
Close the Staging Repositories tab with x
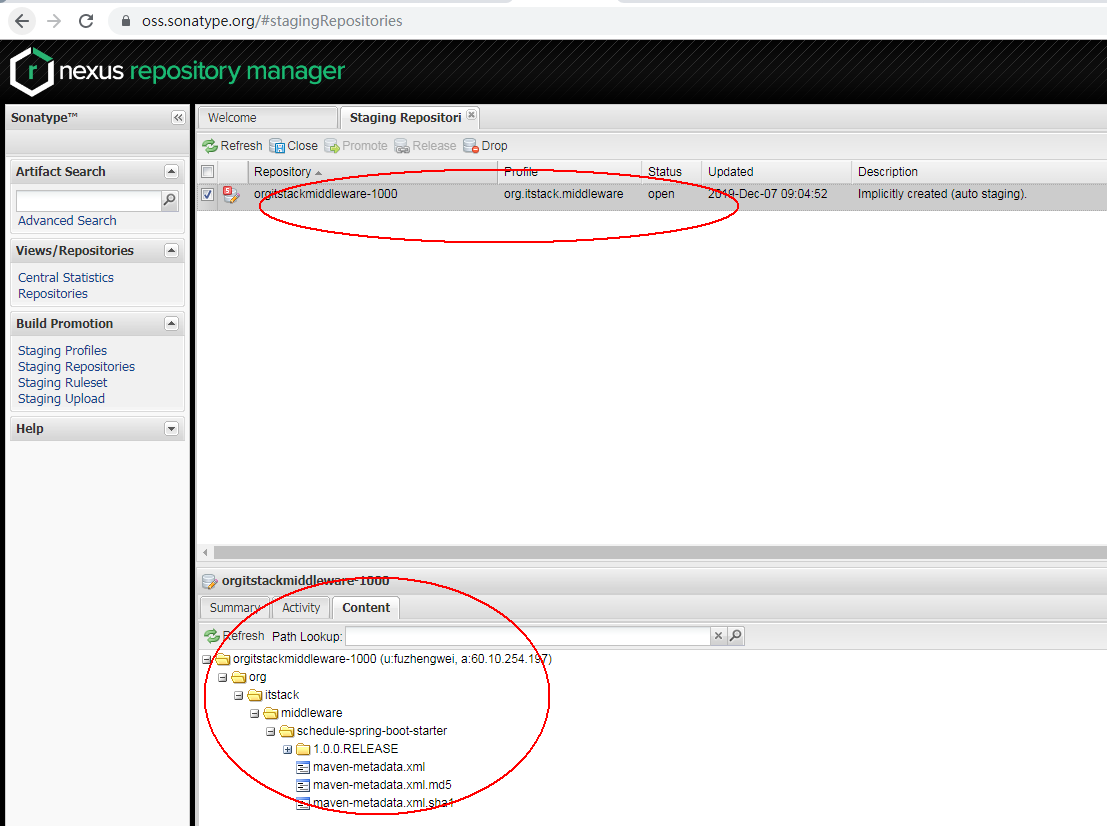tap(472, 114)
